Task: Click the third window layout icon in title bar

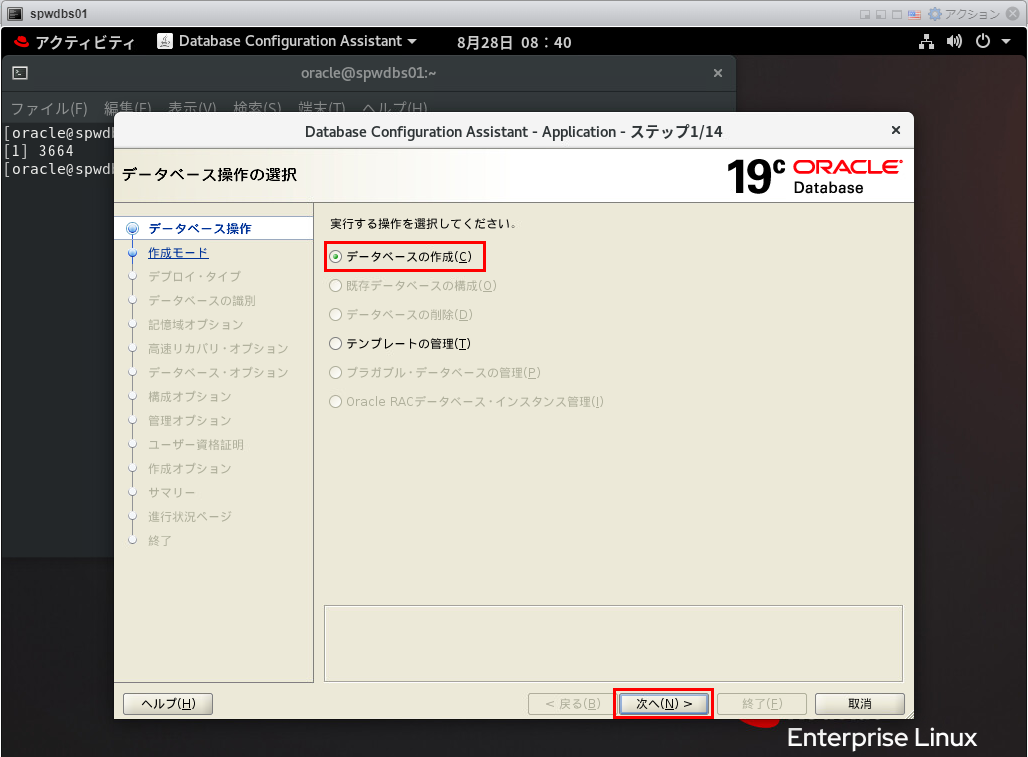Action: [x=897, y=14]
